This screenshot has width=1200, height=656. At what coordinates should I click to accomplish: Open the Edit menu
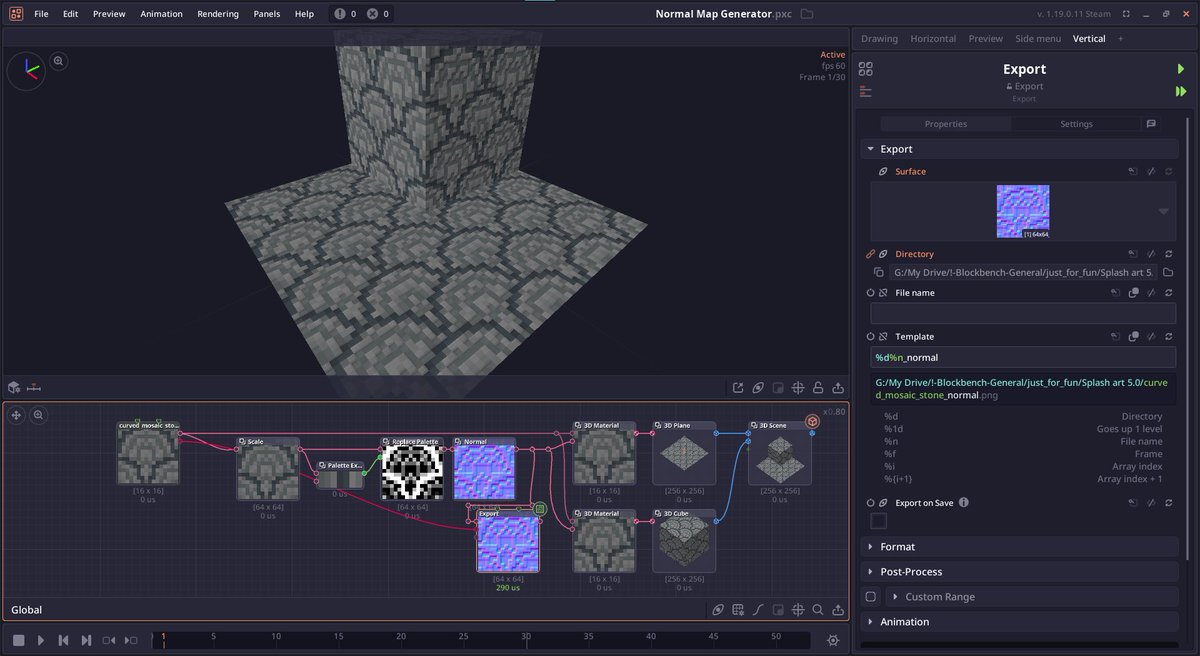(70, 14)
